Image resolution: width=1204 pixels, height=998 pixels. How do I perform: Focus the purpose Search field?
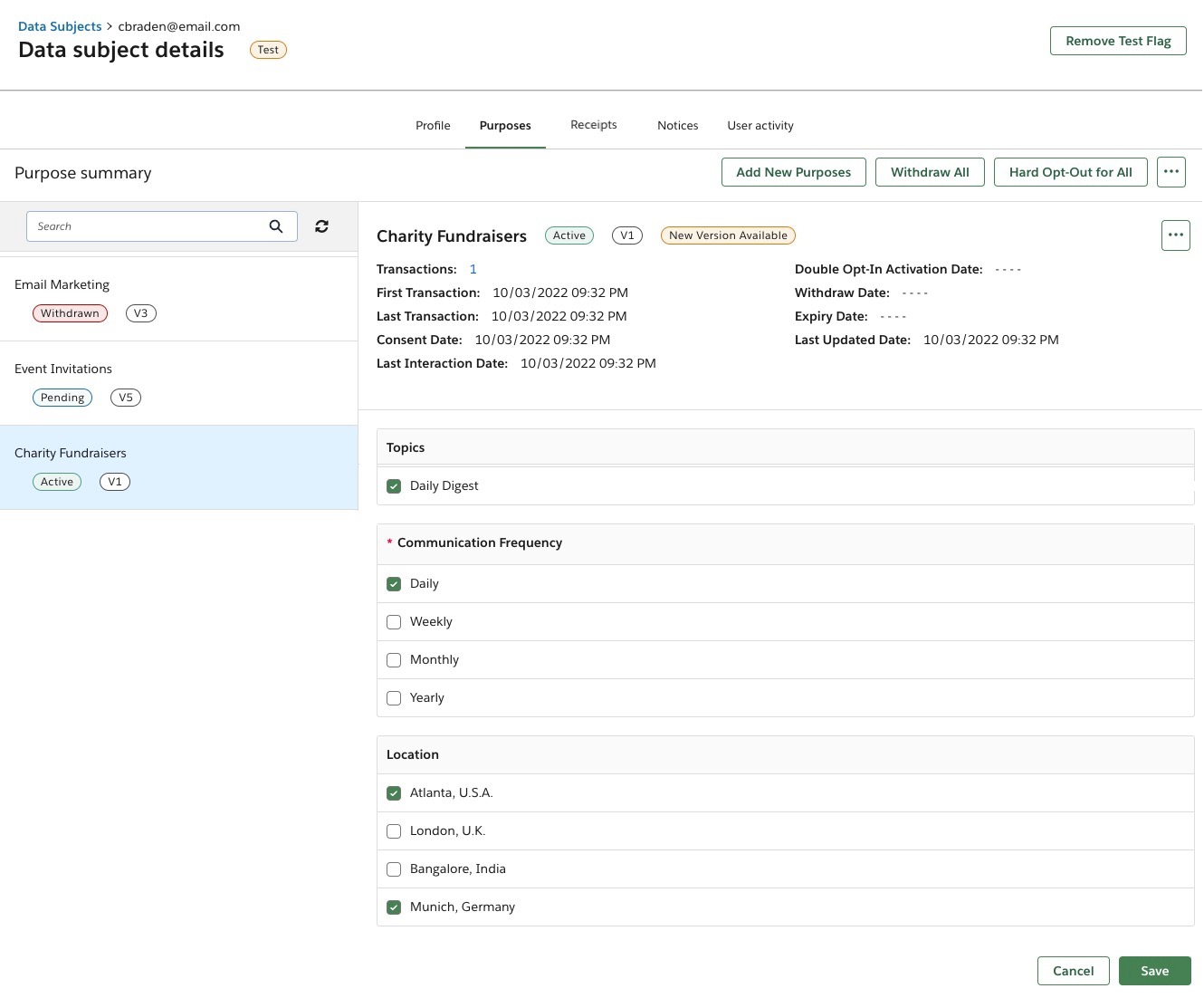pyautogui.click(x=145, y=226)
